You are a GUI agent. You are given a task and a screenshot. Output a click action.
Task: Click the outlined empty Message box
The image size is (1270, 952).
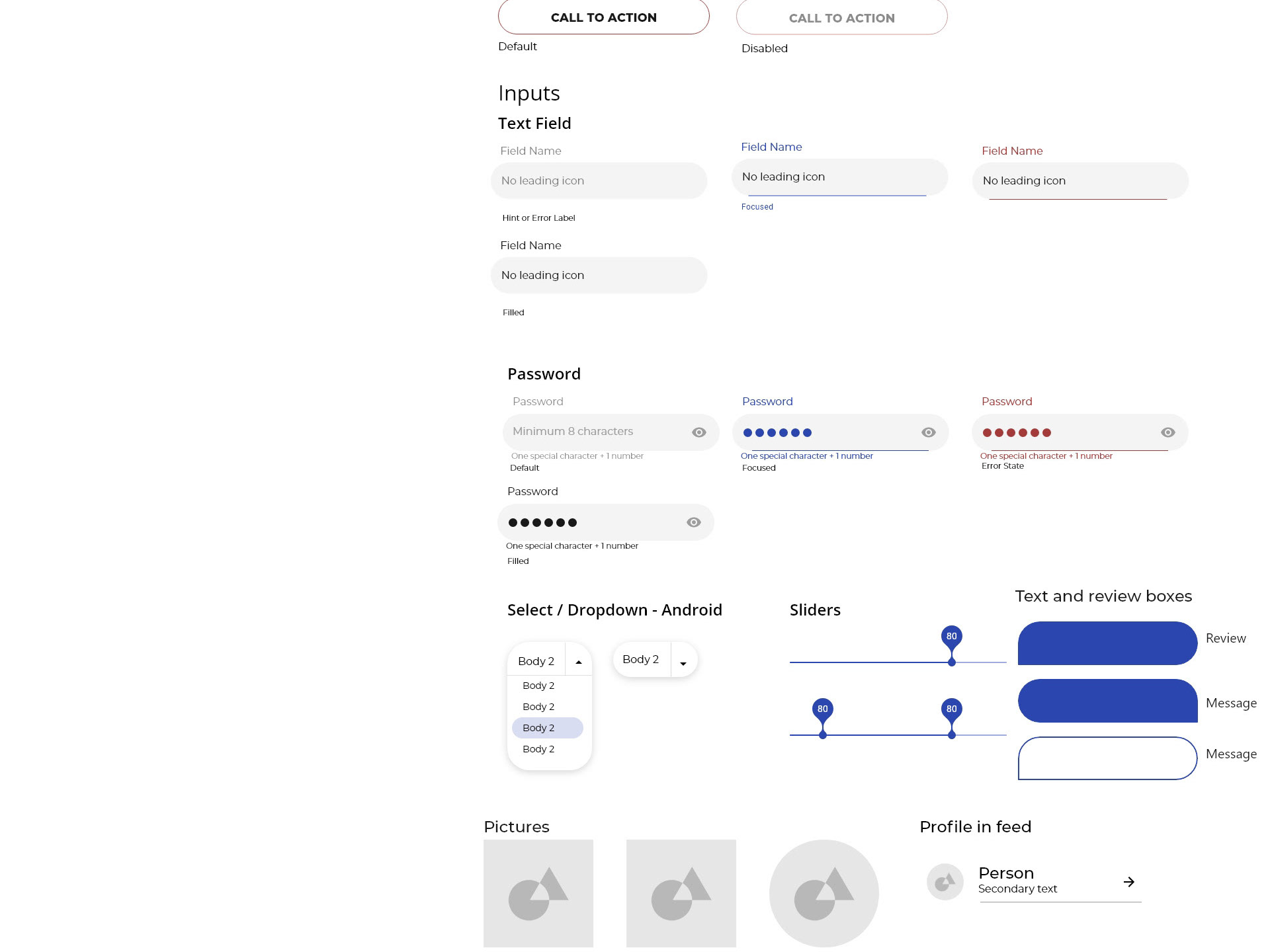coord(1108,758)
